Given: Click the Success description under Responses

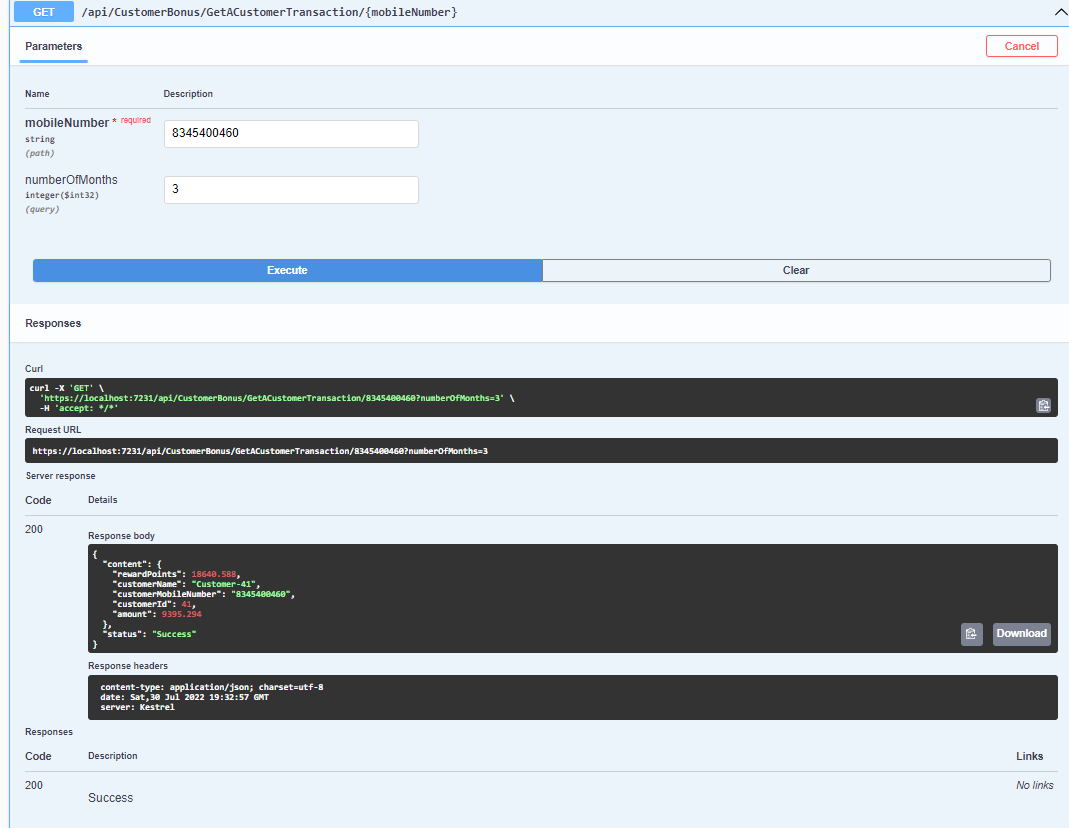Looking at the screenshot, I should point(110,797).
